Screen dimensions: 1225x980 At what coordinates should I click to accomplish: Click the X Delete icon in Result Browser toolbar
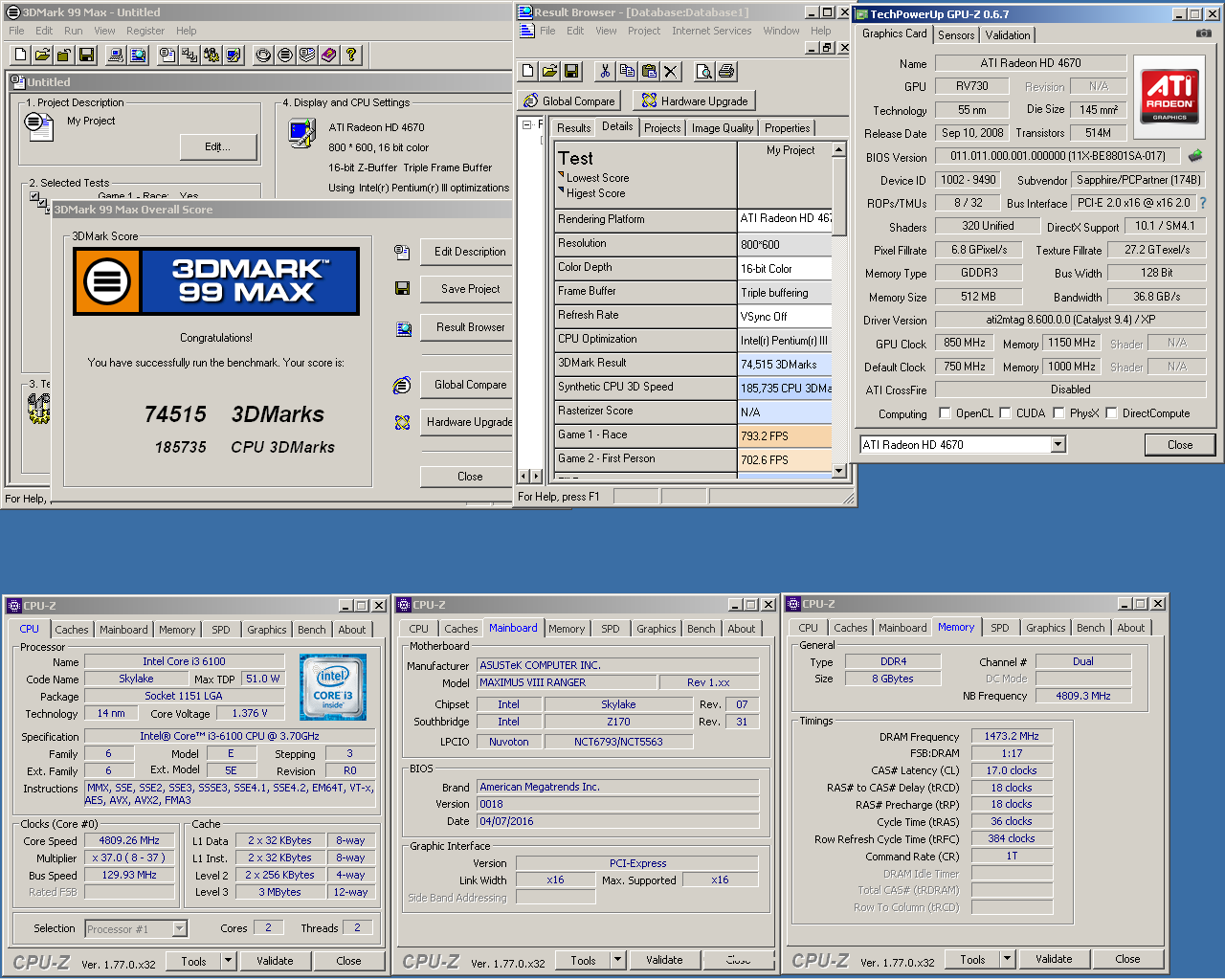671,71
